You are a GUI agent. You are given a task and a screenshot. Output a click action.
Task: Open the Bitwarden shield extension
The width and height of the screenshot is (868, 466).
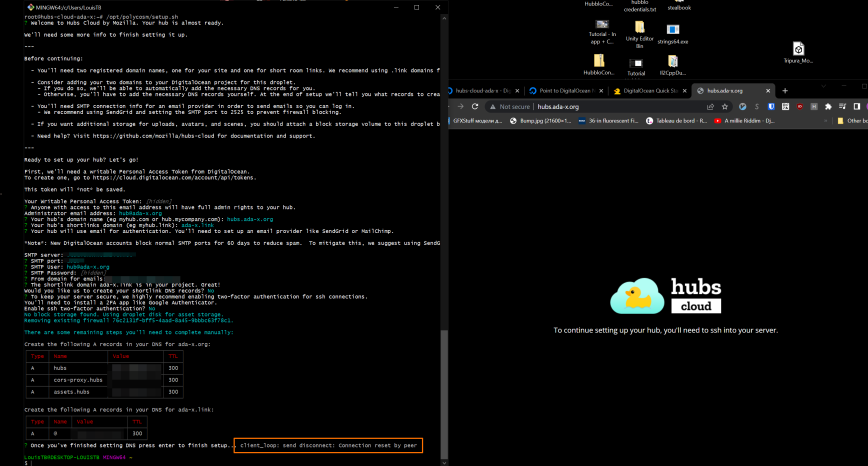pos(771,106)
